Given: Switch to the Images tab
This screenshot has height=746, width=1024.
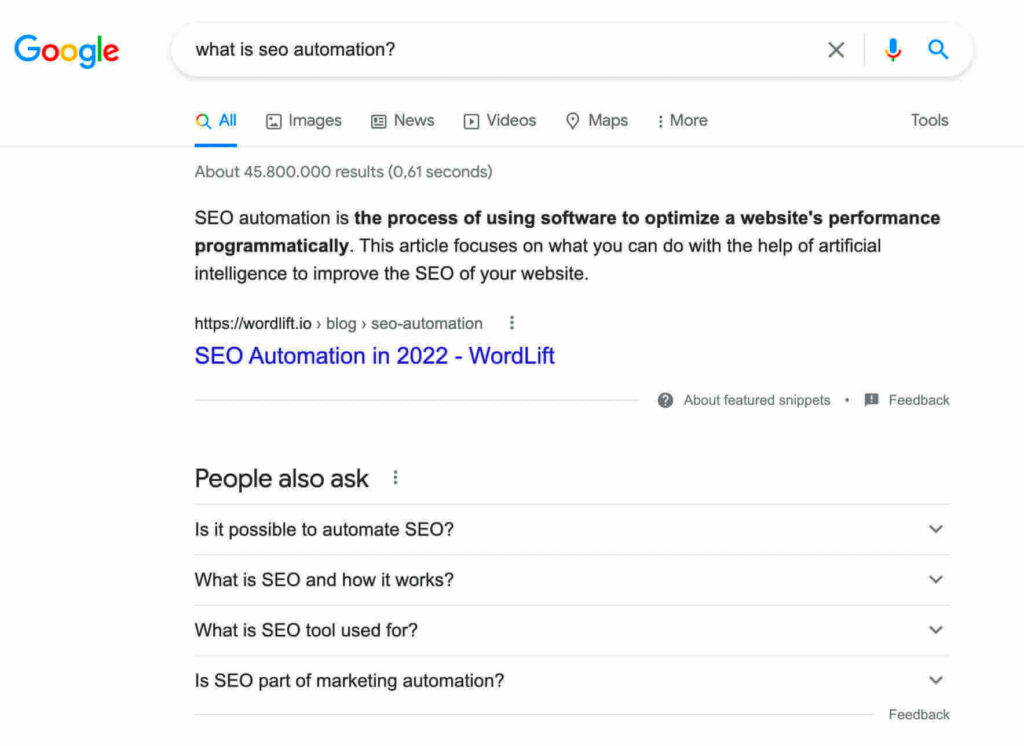Looking at the screenshot, I should (x=304, y=121).
